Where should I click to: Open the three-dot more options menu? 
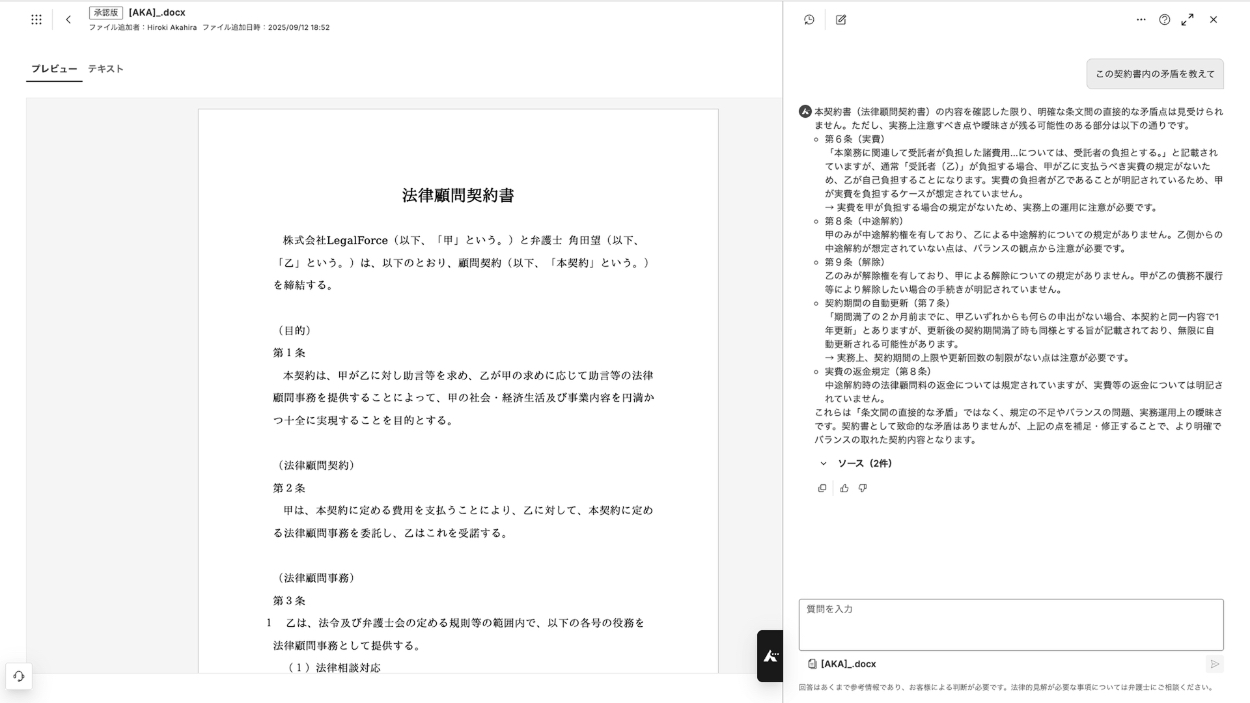pyautogui.click(x=1141, y=19)
